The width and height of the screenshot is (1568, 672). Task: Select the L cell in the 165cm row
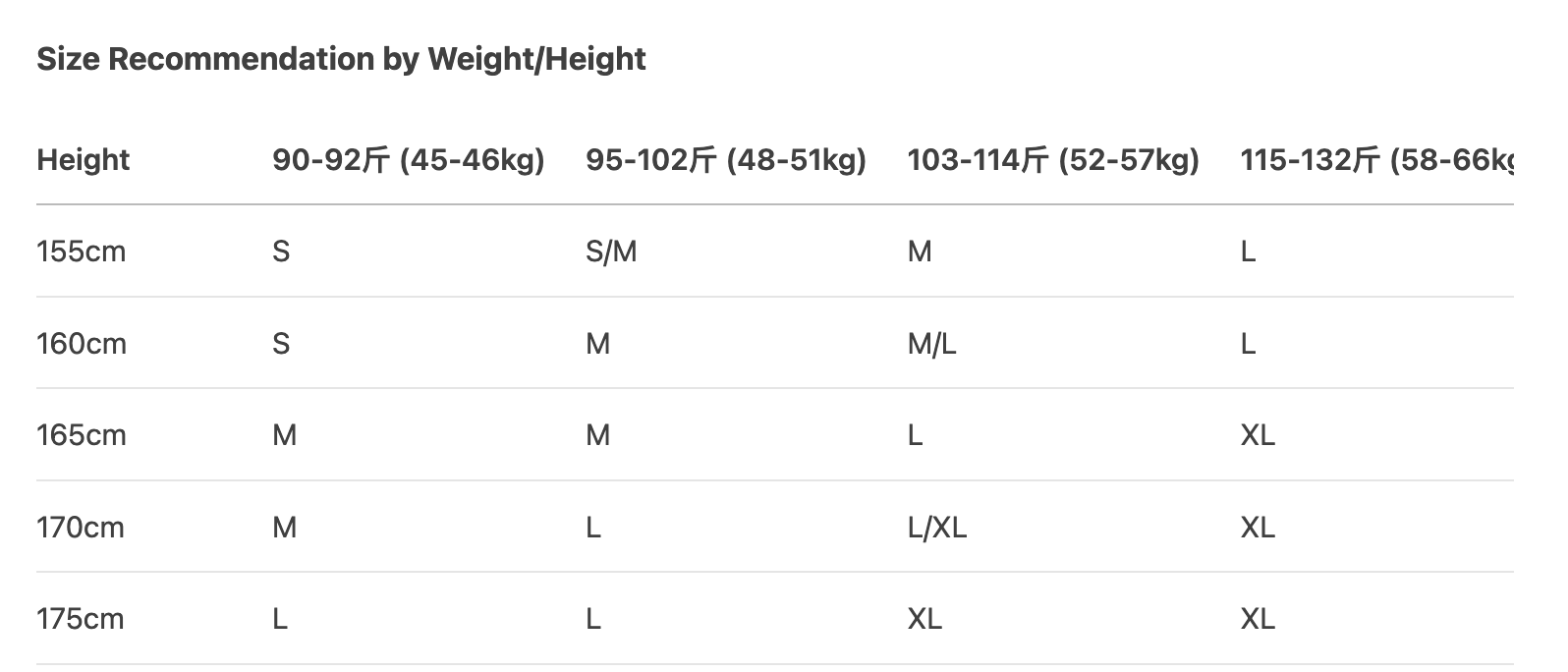pos(915,435)
